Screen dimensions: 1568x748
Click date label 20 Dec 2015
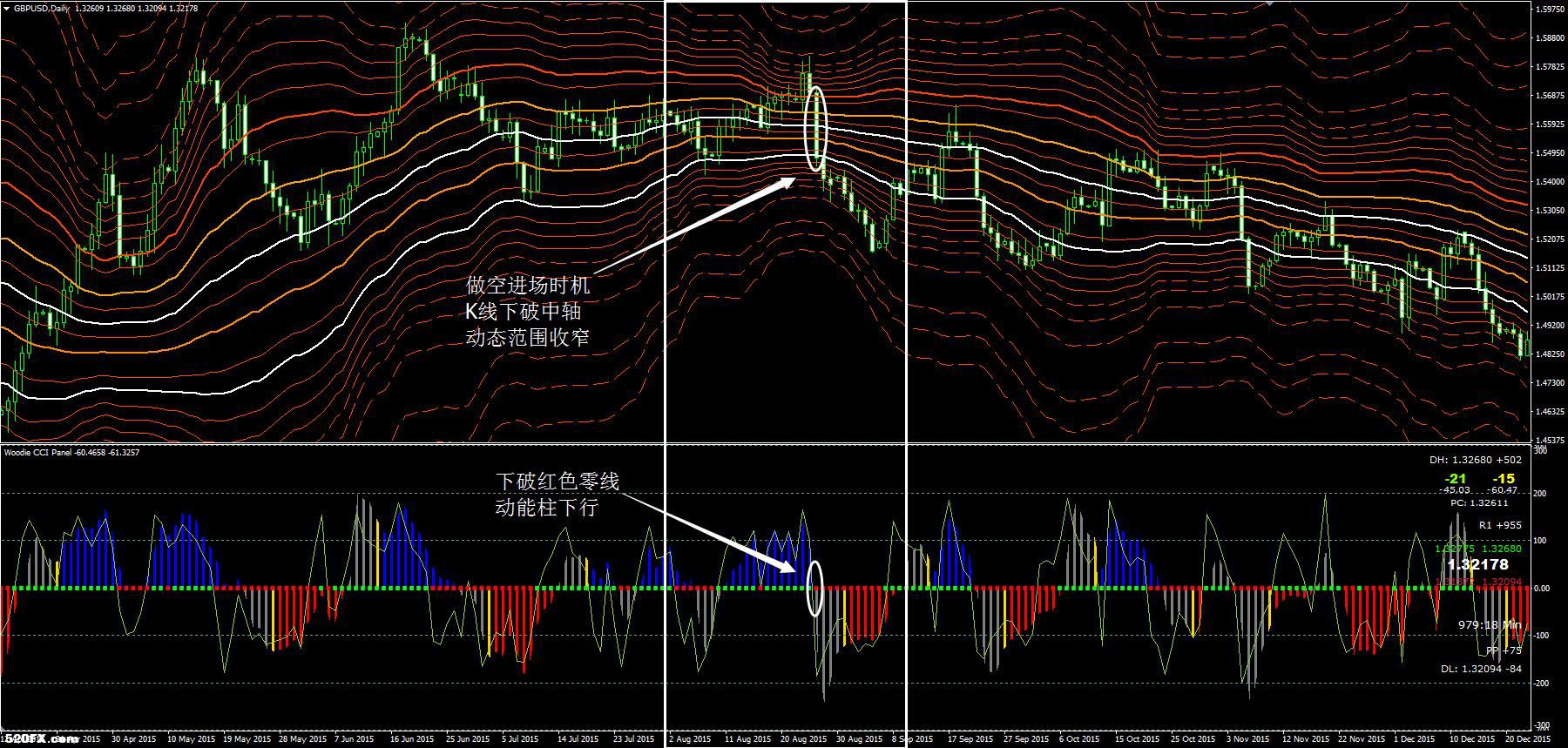click(1527, 739)
